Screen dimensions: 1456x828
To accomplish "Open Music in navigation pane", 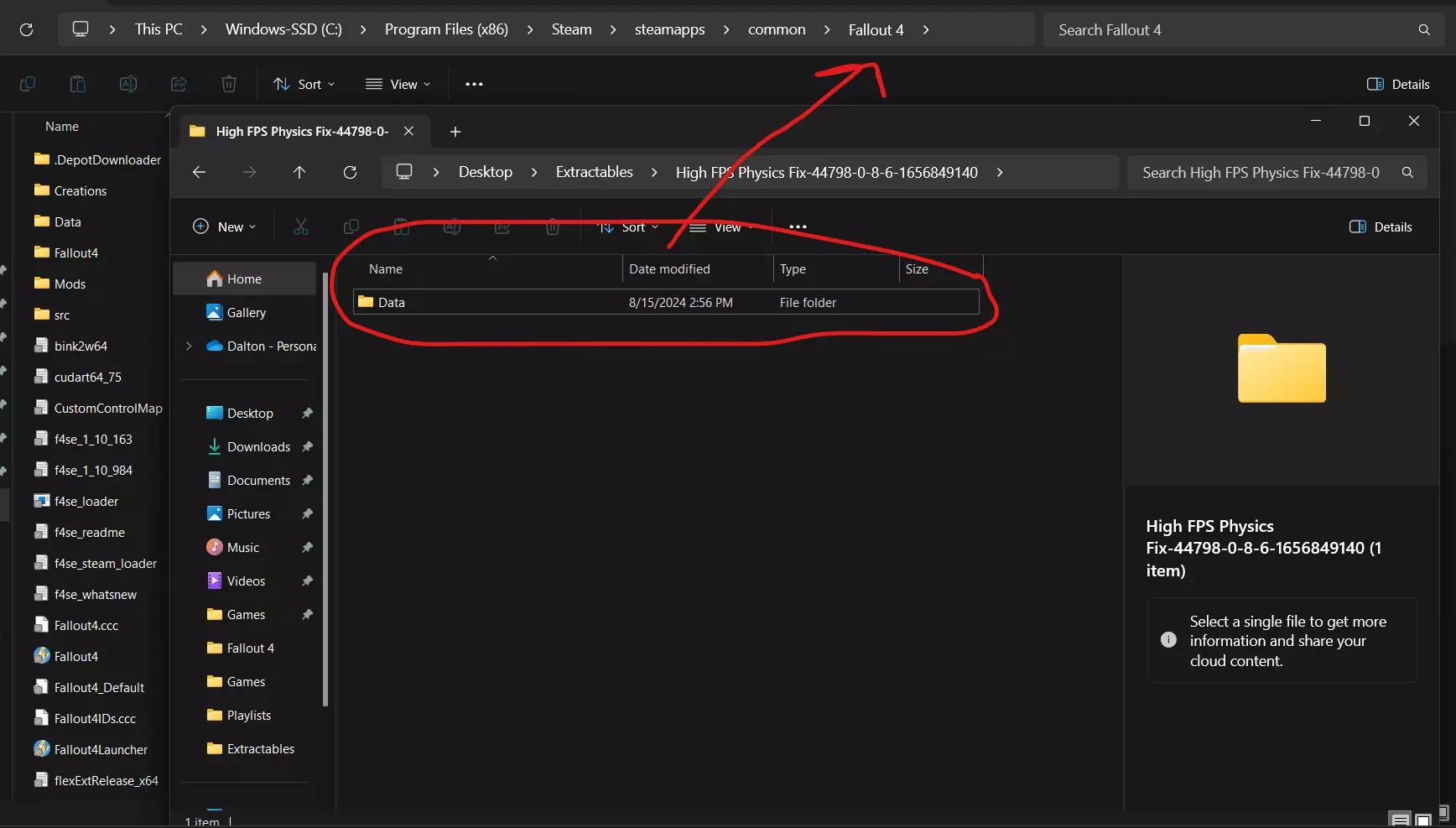I will click(x=245, y=547).
